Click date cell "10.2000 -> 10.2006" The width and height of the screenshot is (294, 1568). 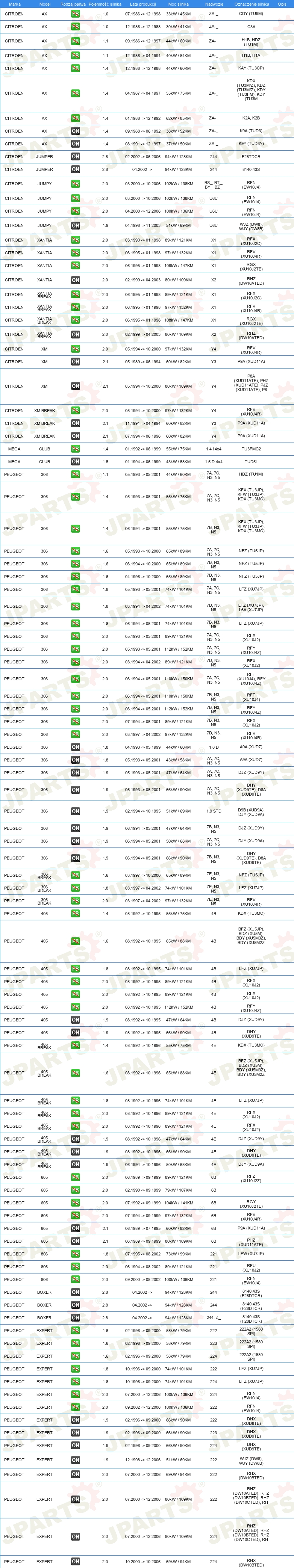(x=143, y=1561)
